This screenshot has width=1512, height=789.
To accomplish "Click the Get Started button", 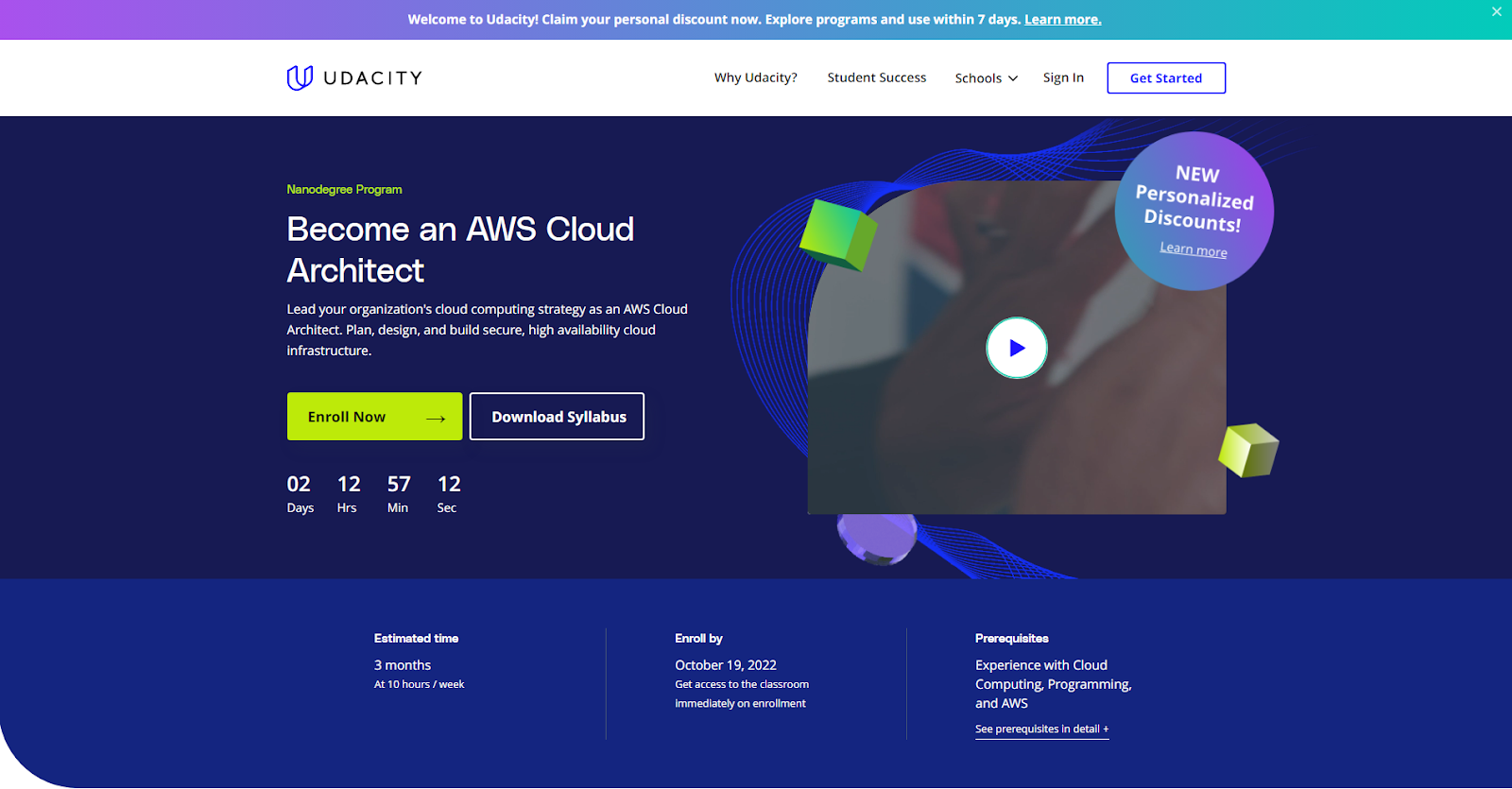I will click(1166, 78).
